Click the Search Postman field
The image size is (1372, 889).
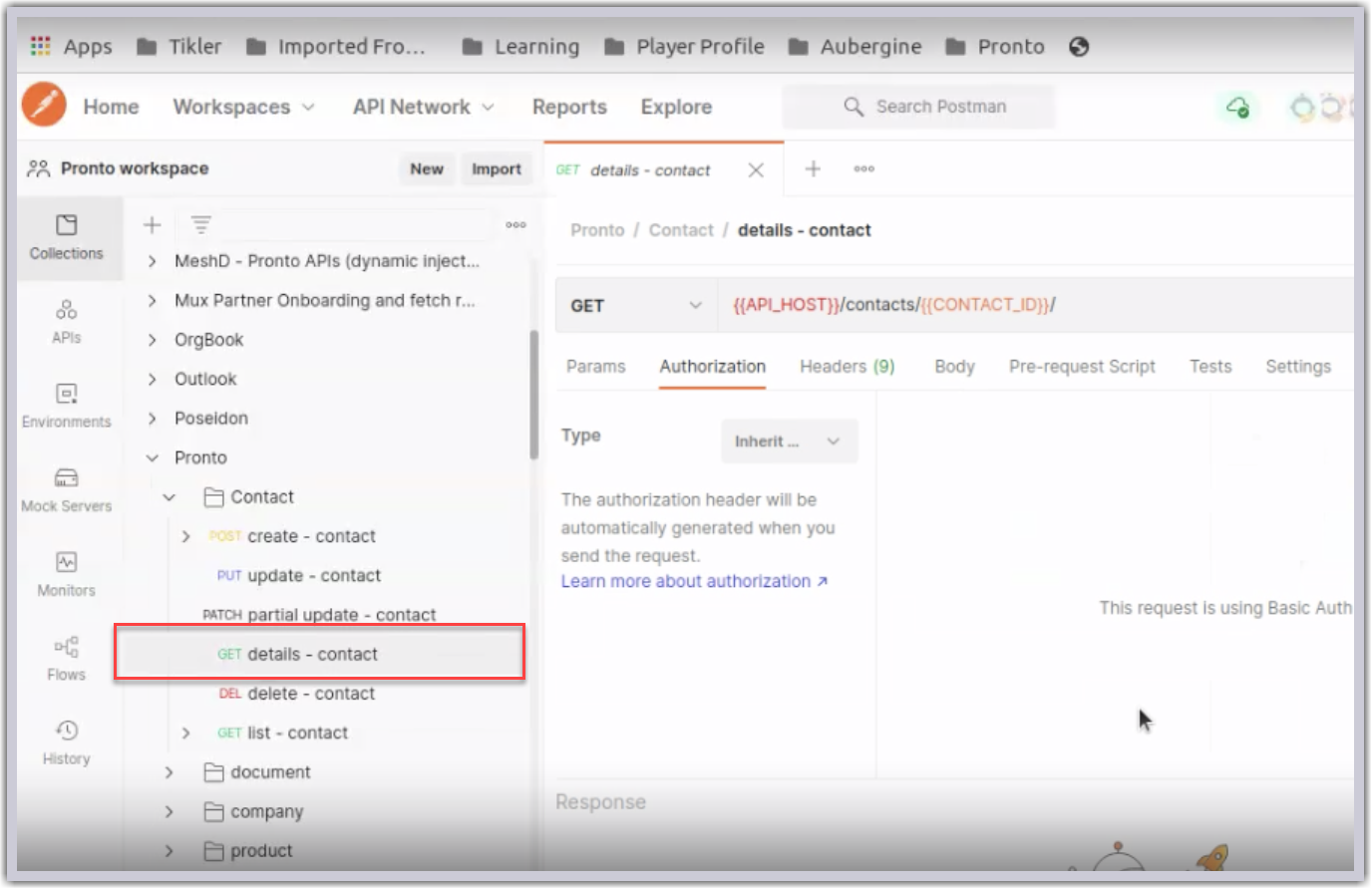pos(918,107)
